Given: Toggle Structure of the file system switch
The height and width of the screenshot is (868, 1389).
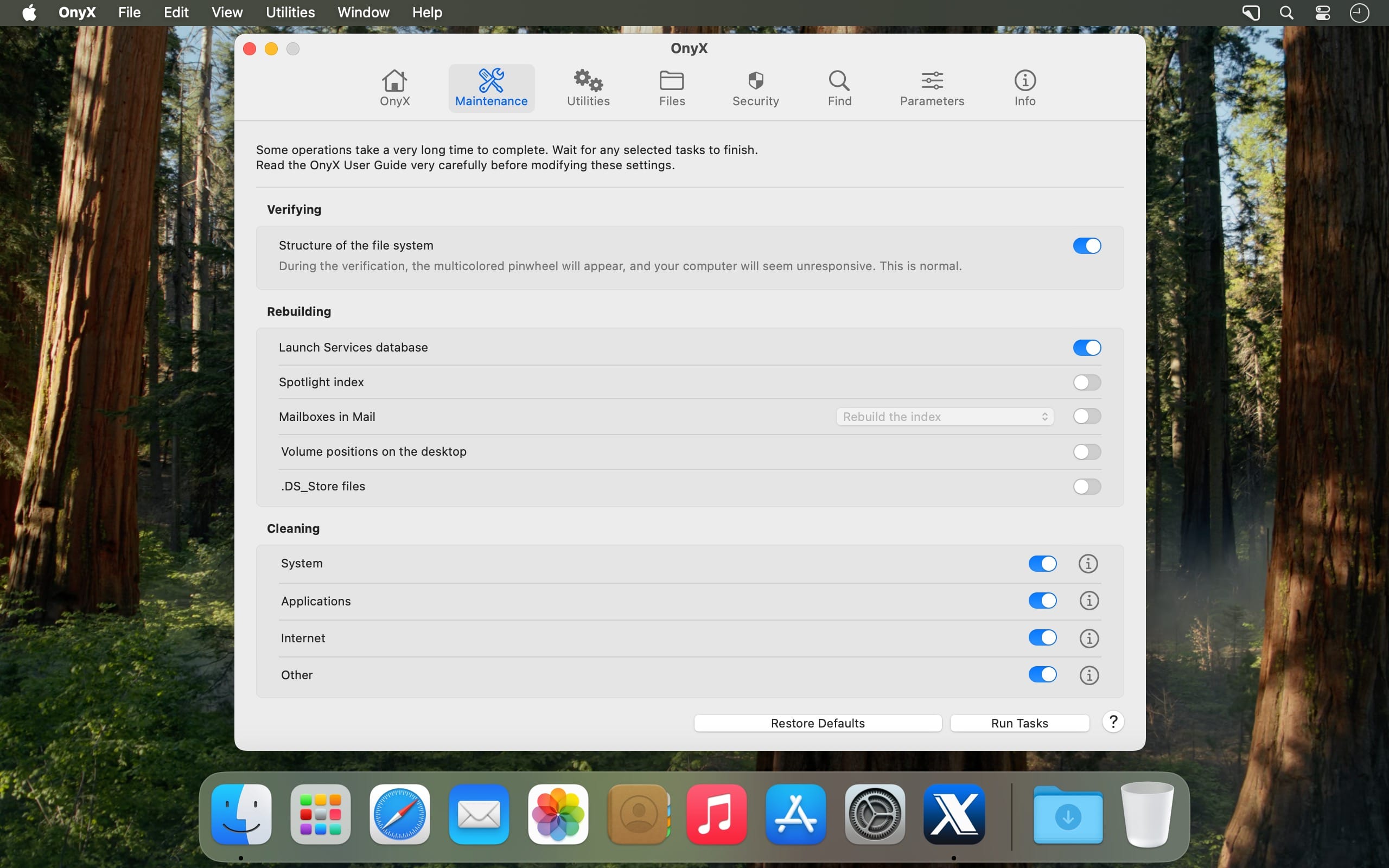Looking at the screenshot, I should (x=1087, y=246).
